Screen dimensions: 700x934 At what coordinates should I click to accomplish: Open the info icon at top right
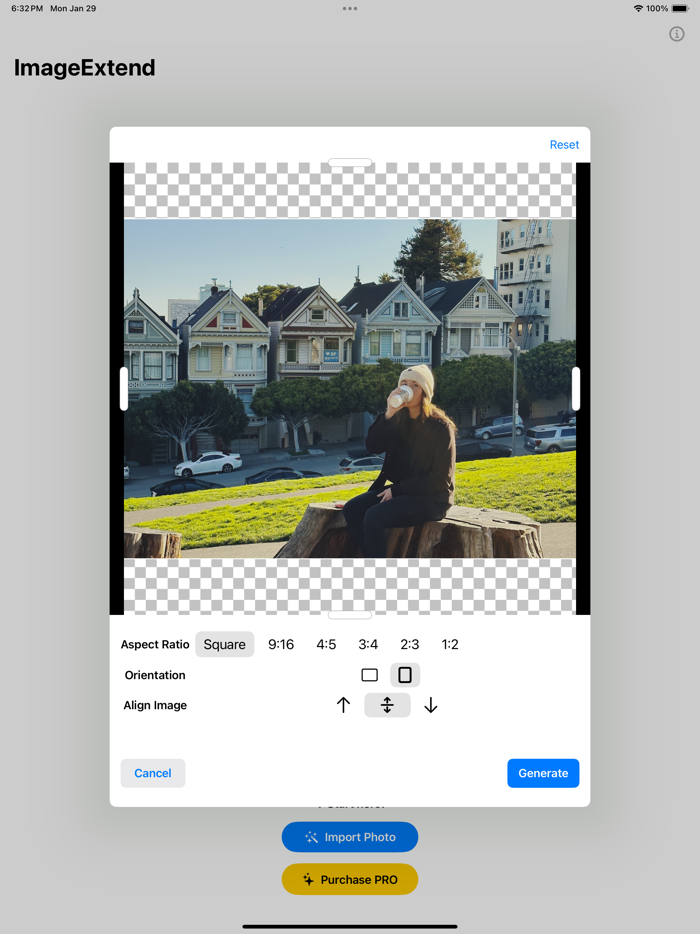pyautogui.click(x=676, y=34)
